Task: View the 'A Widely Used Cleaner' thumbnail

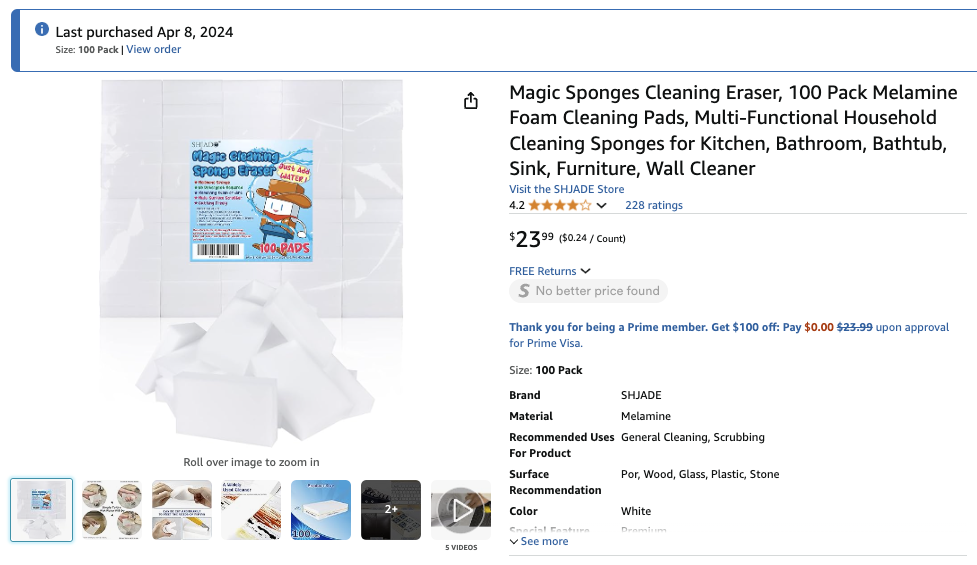Action: (x=252, y=510)
